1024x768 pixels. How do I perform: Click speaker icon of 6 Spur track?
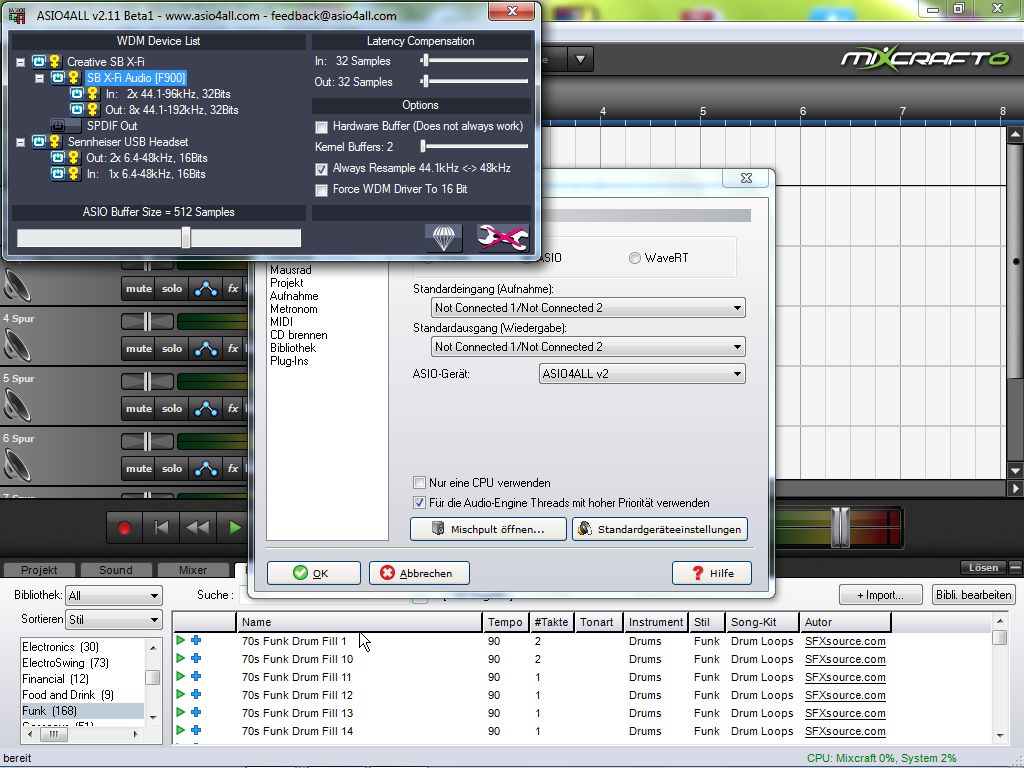(16, 465)
